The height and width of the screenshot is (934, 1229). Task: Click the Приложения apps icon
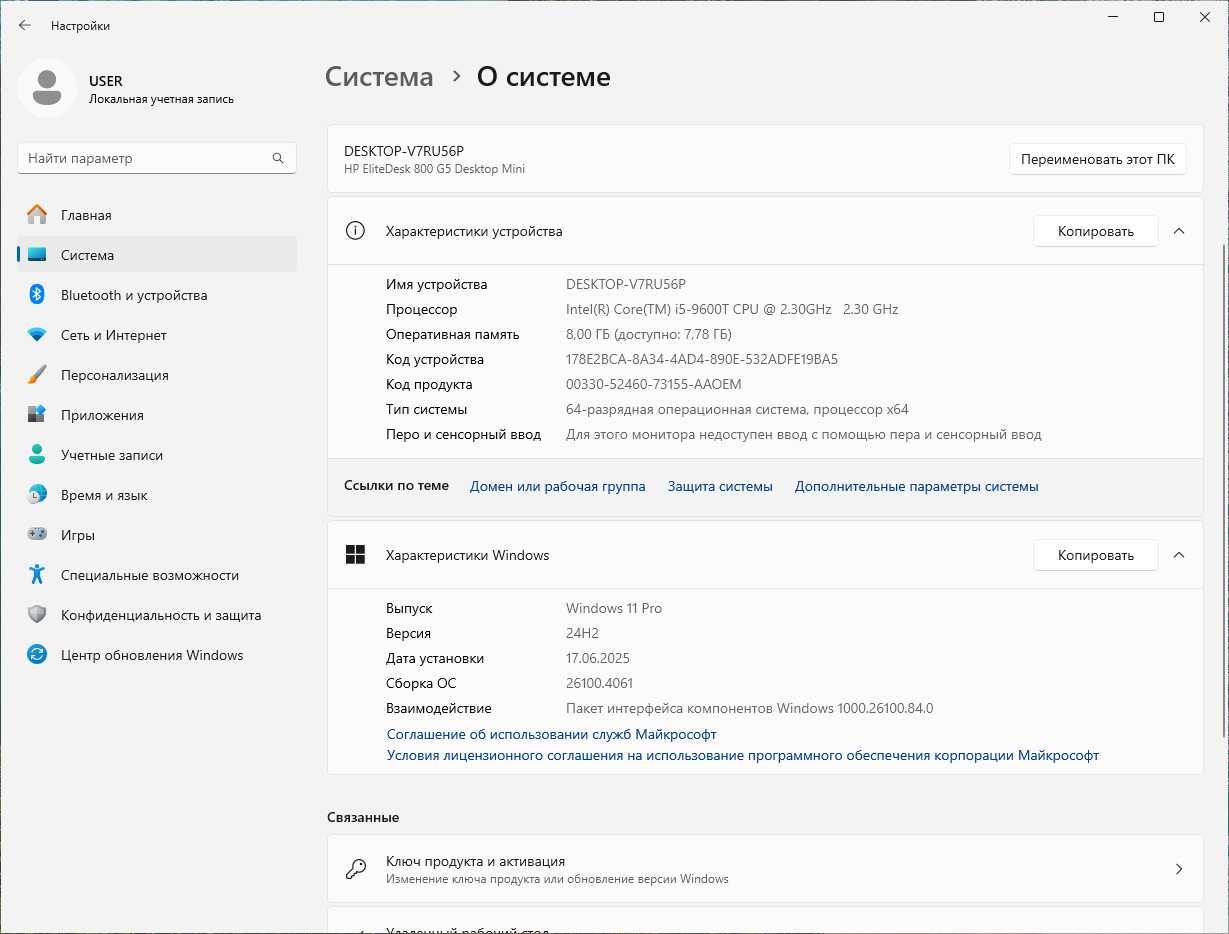[37, 415]
